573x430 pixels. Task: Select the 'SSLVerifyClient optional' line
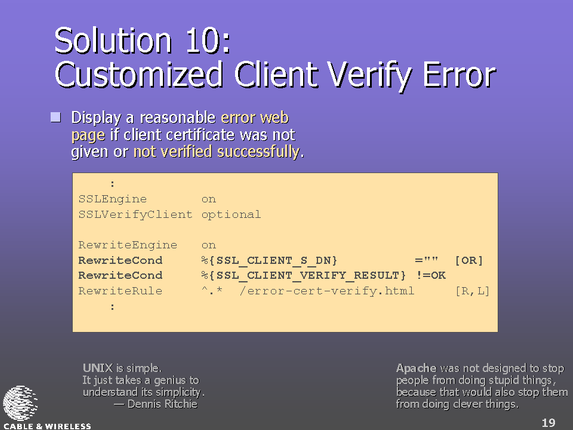tap(170, 214)
